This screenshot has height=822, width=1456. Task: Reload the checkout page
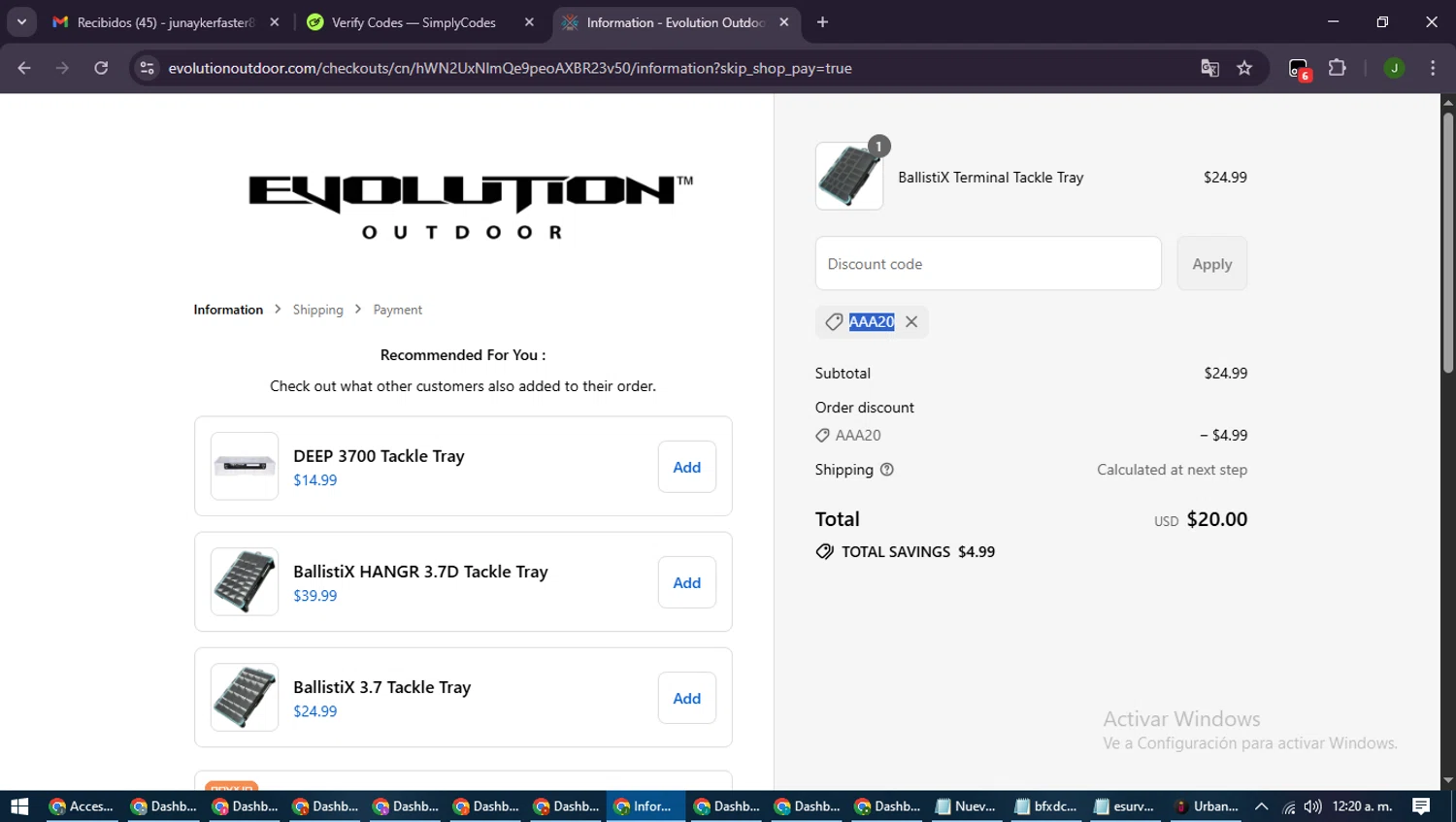click(101, 68)
